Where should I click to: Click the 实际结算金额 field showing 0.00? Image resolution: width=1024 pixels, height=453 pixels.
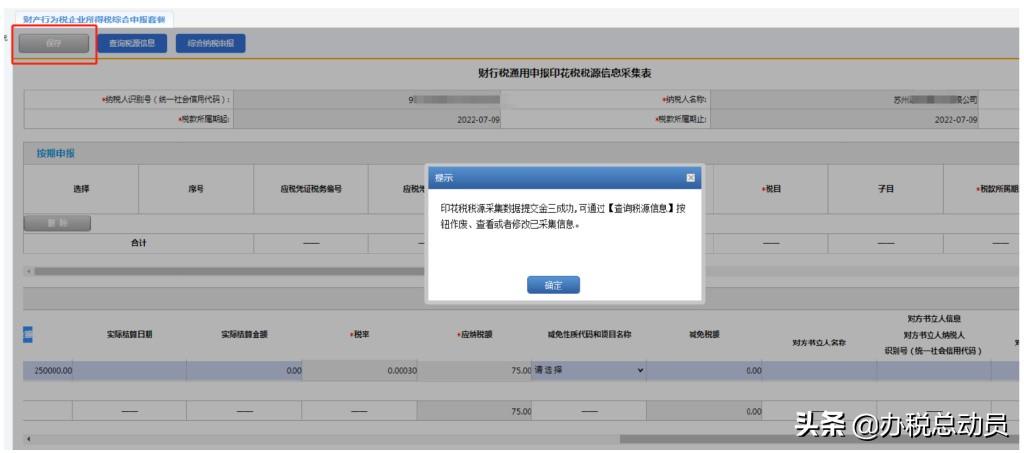tap(244, 371)
